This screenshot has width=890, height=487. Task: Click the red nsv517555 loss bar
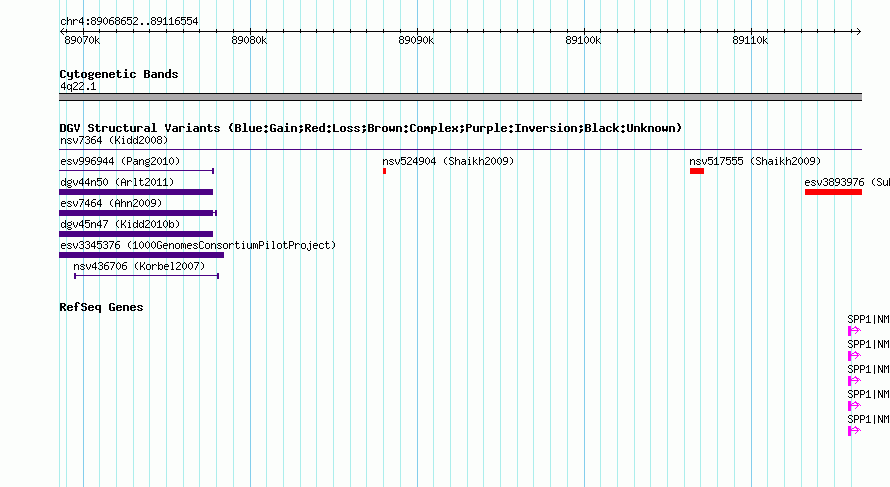tap(697, 171)
